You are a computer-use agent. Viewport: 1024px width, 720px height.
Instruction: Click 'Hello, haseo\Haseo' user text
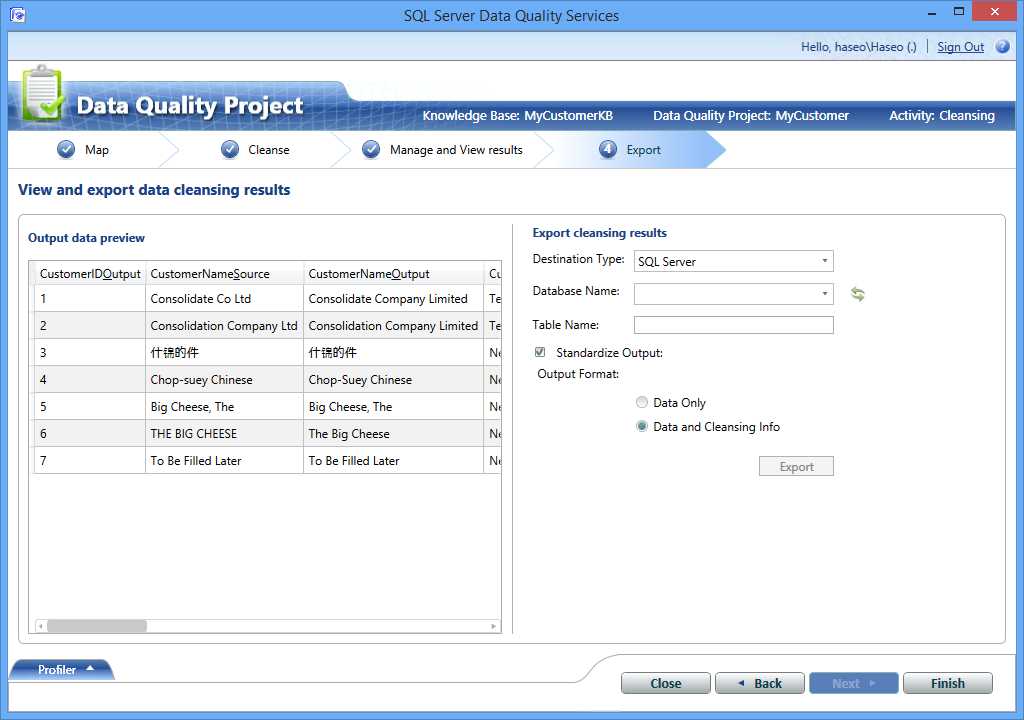pos(859,47)
